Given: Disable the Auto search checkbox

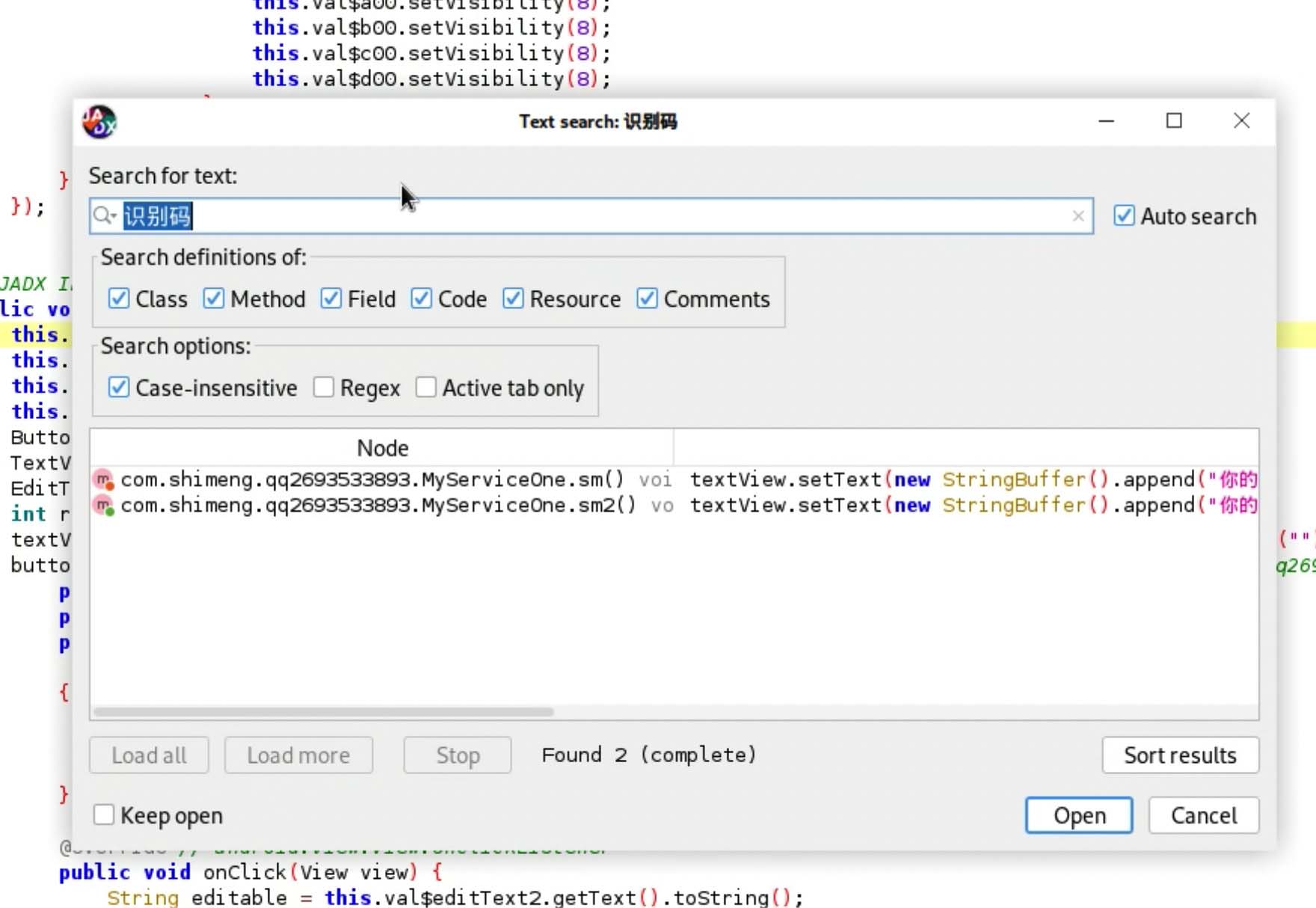Looking at the screenshot, I should [1124, 216].
